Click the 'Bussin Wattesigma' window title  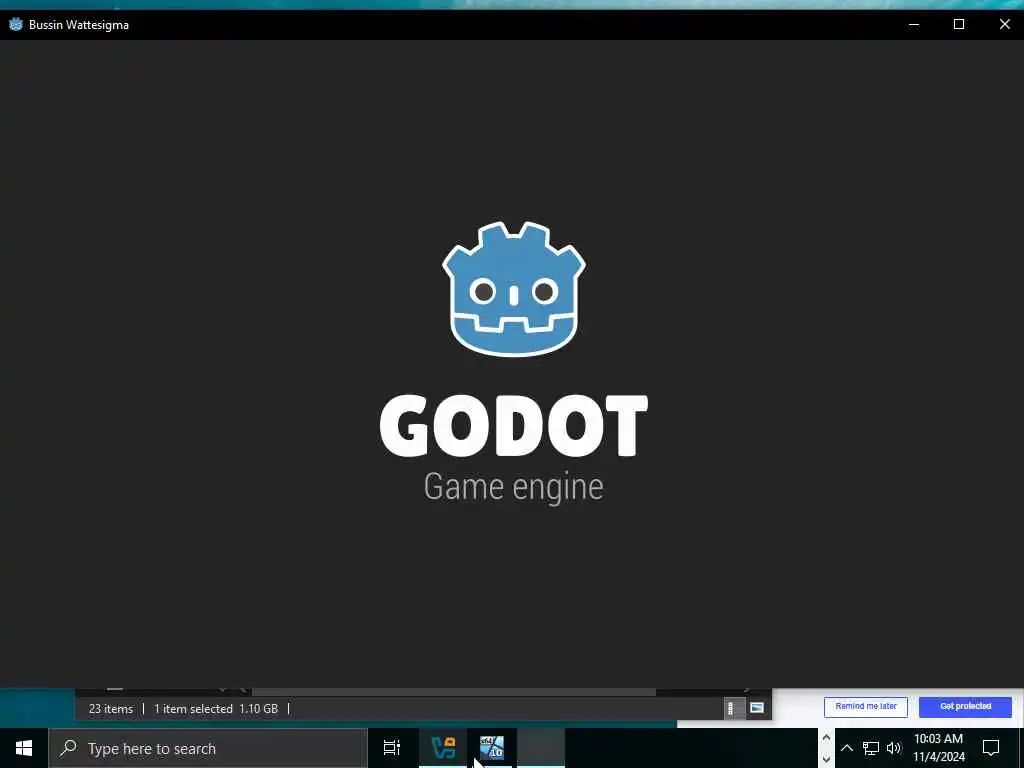79,25
